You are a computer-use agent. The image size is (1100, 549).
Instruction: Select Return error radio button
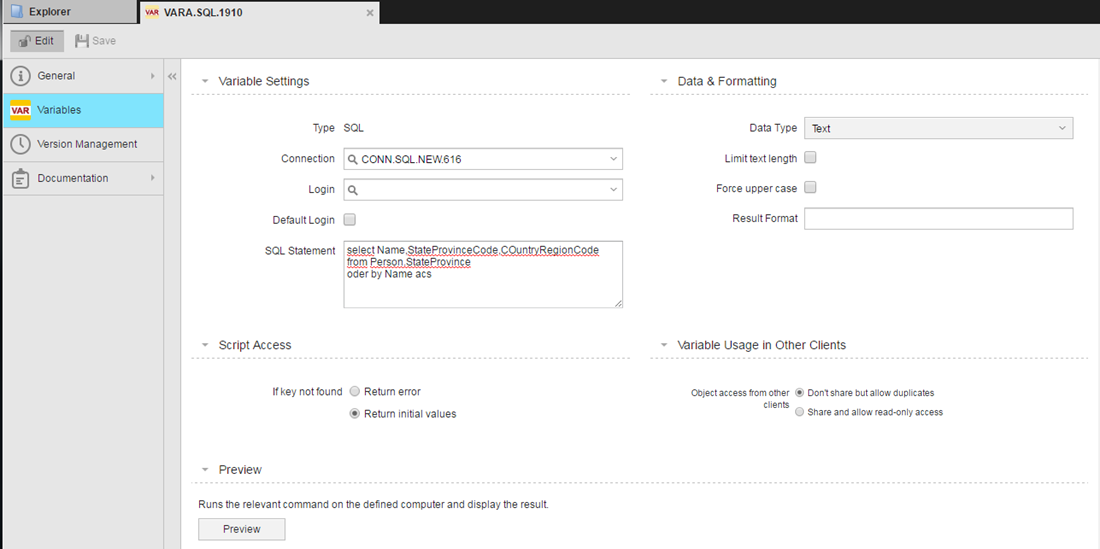355,391
